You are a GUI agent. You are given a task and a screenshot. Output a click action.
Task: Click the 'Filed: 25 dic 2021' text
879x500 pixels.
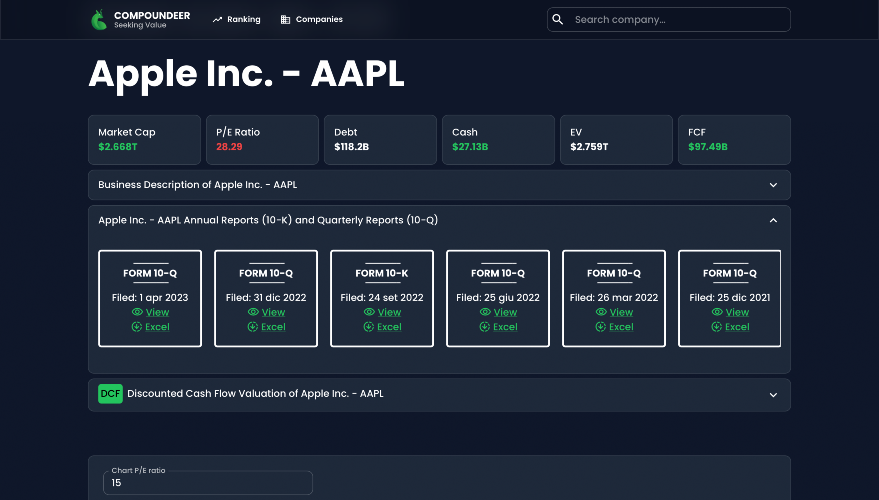click(x=730, y=298)
